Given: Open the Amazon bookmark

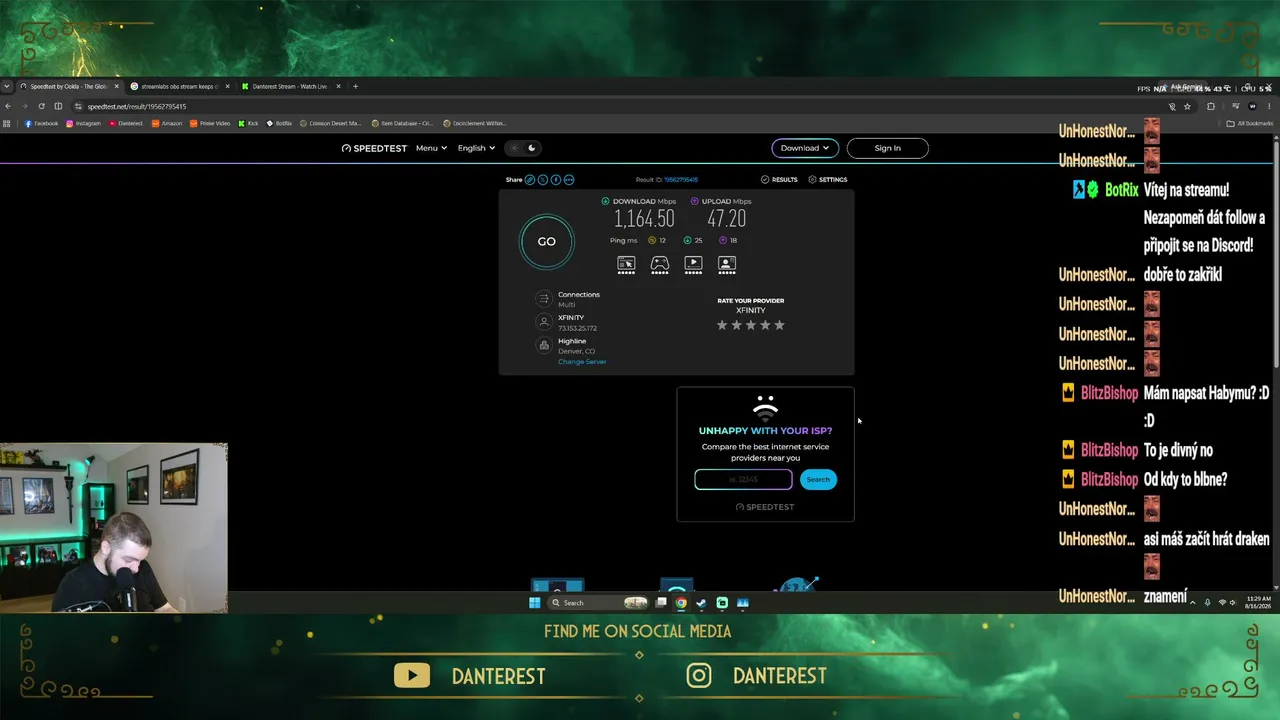Looking at the screenshot, I should (167, 124).
